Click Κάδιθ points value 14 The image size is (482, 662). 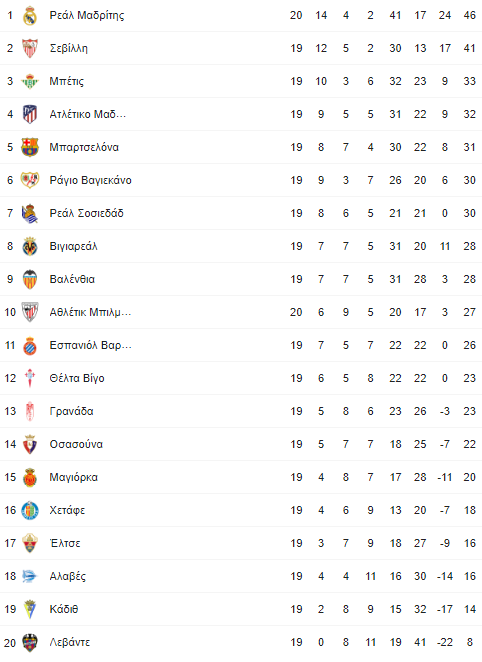(x=470, y=609)
